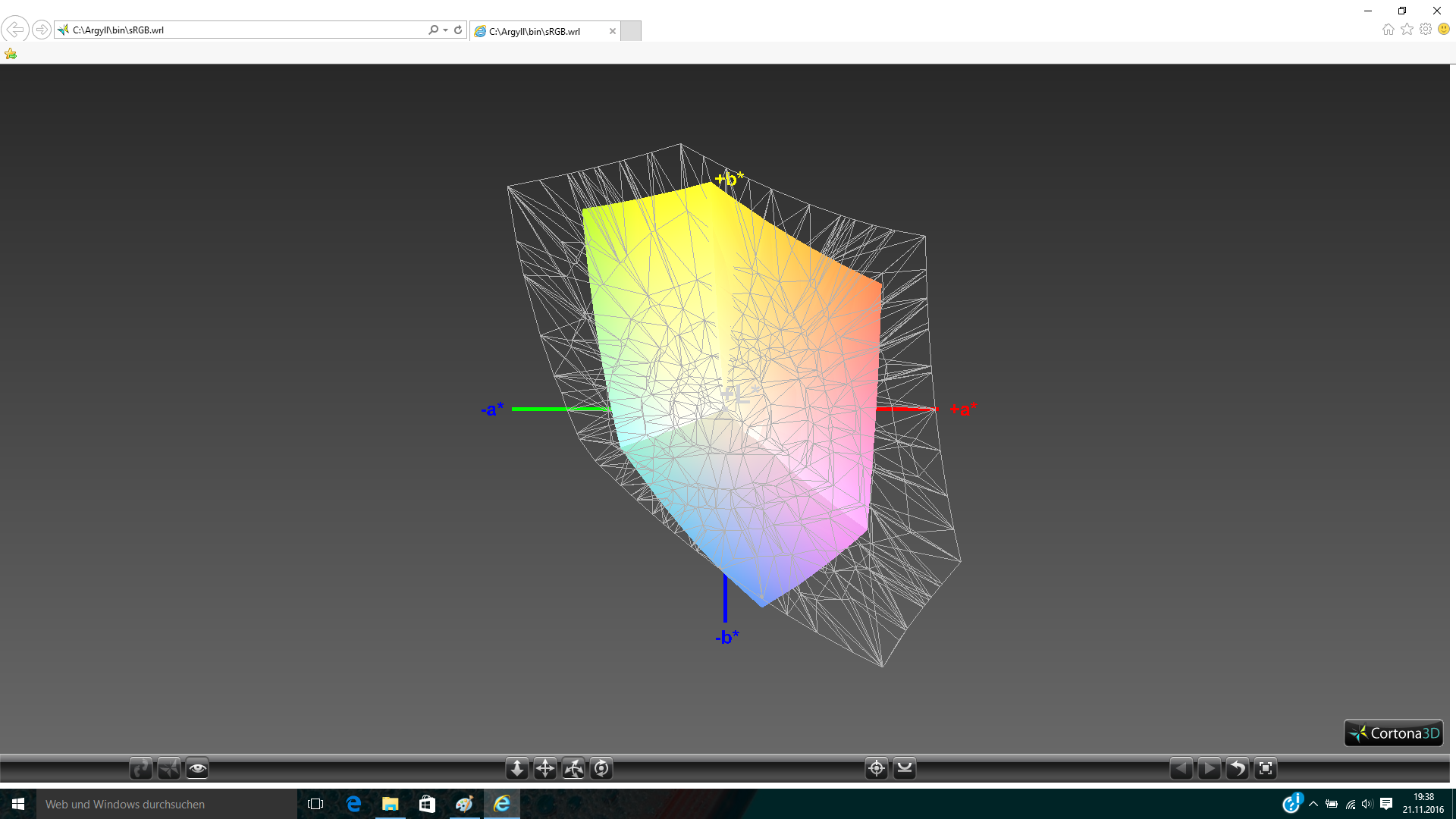Click the Goto crosshair tool
This screenshot has height=819, width=1456.
coord(877,768)
